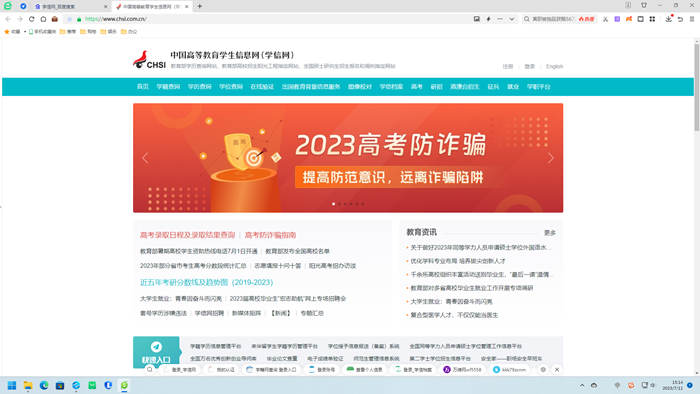Click the search magnifier in bottom quick bar
The height and width of the screenshot is (394, 700).
(x=150, y=369)
